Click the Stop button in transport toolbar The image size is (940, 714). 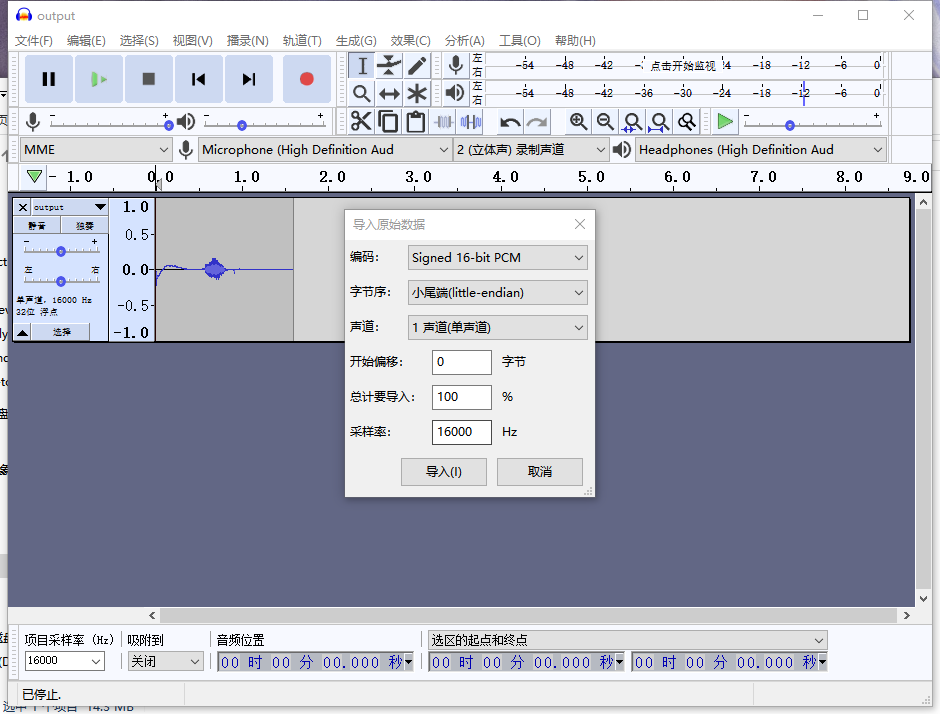tap(149, 79)
